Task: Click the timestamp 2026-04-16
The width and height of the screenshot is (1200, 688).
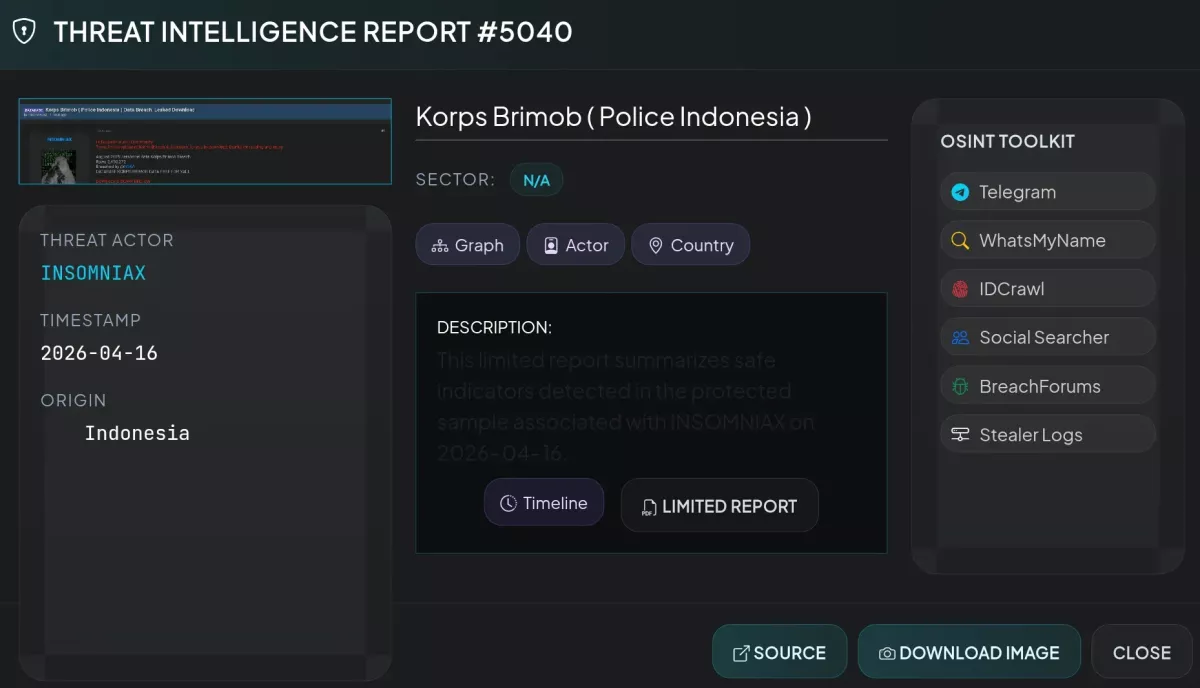Action: coord(99,353)
